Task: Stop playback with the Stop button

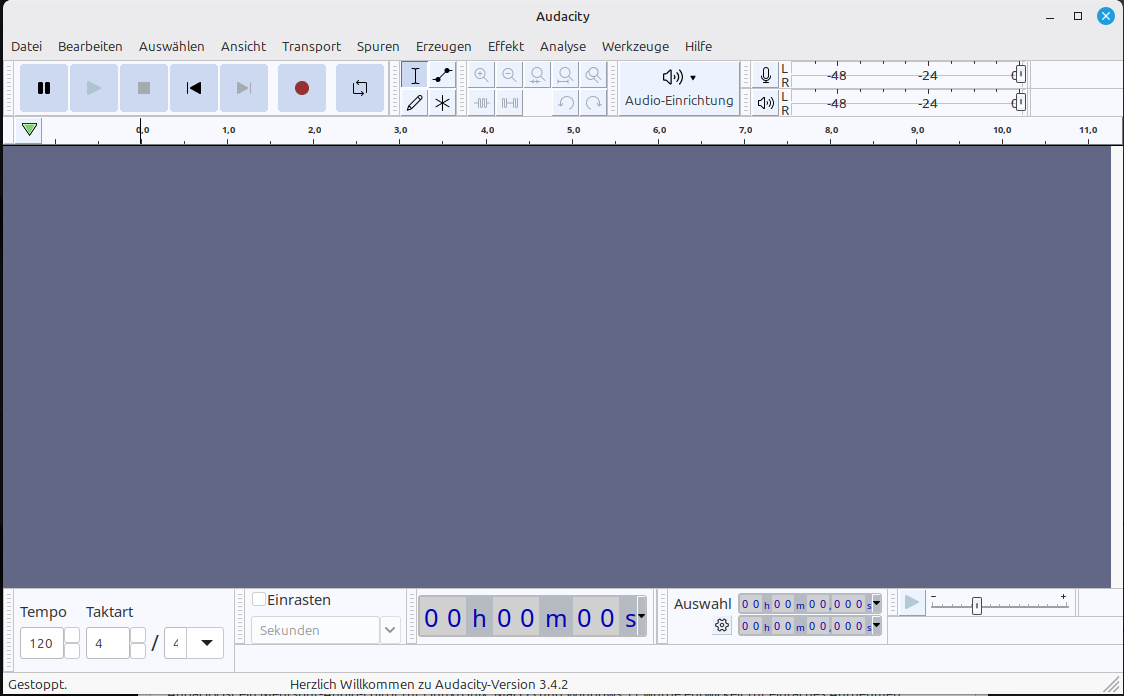Action: [144, 88]
